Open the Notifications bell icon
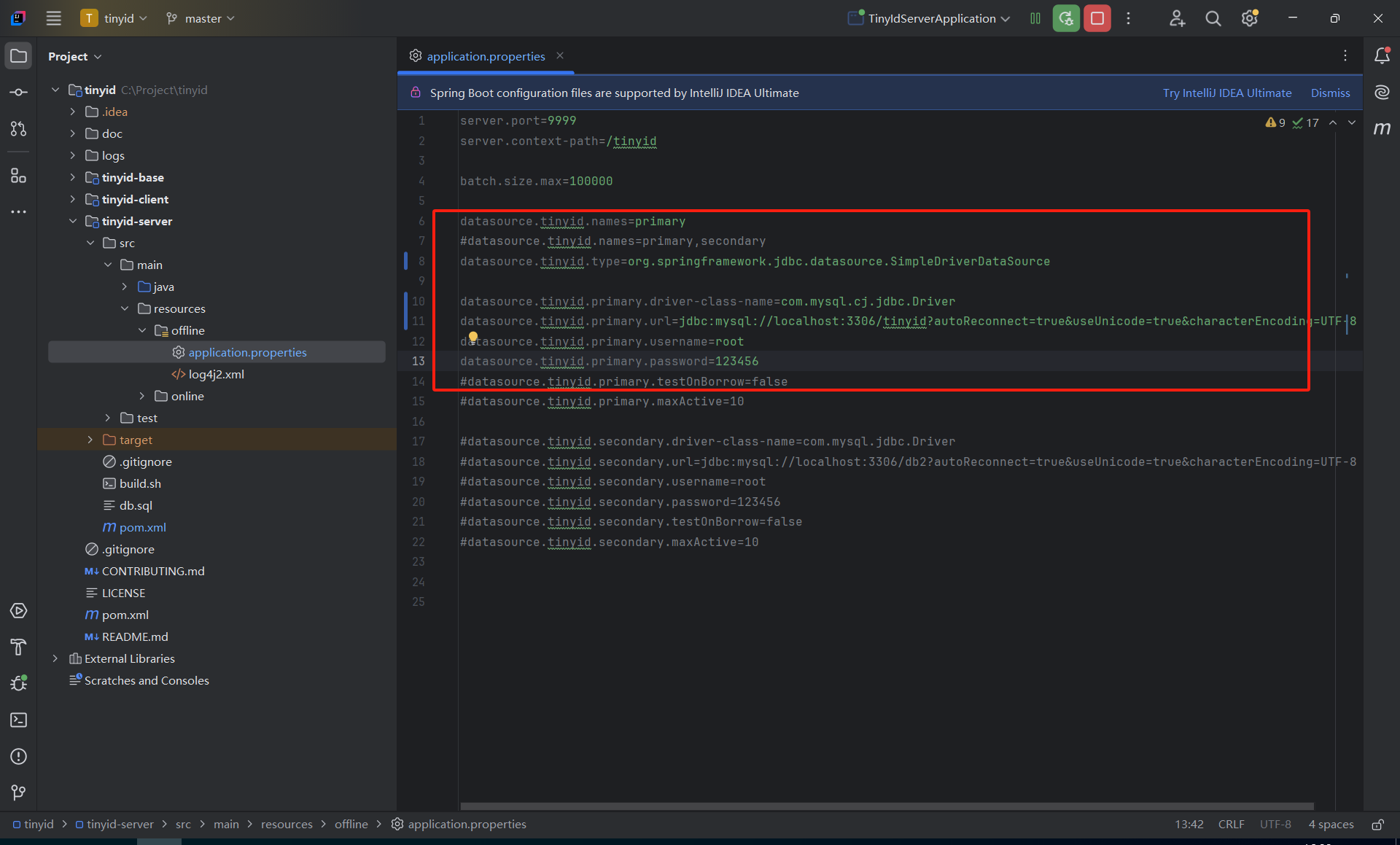1400x845 pixels. click(x=1382, y=56)
